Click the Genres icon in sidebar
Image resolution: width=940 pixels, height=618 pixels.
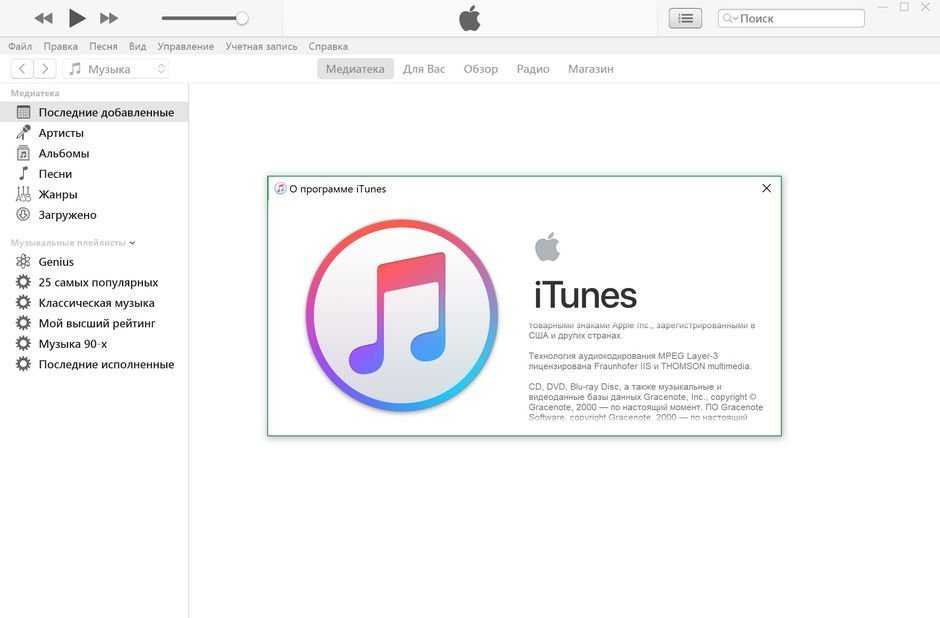[x=23, y=194]
